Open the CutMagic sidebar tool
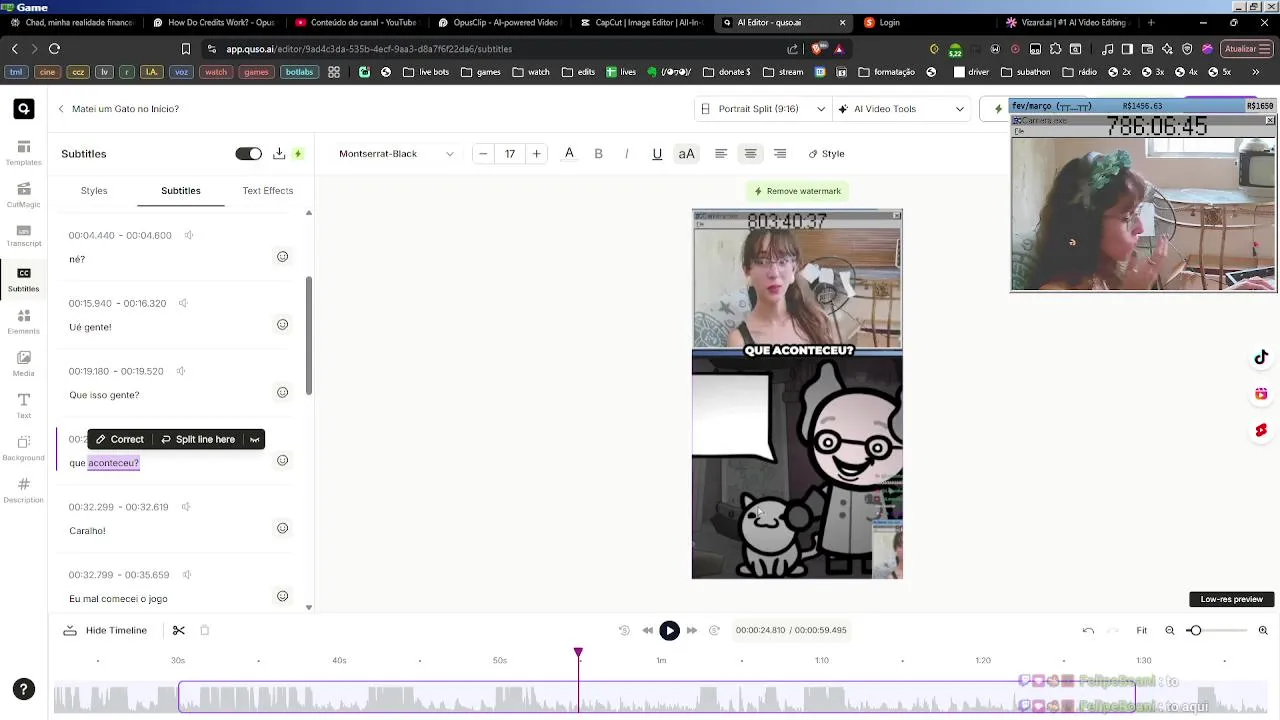1280x720 pixels. click(x=24, y=194)
